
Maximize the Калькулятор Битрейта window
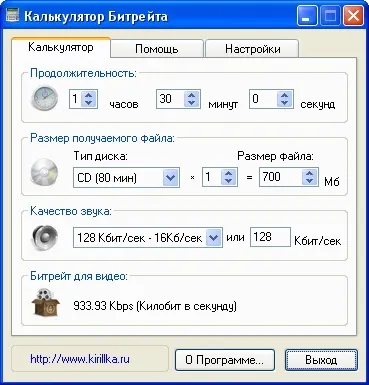[x=330, y=16]
